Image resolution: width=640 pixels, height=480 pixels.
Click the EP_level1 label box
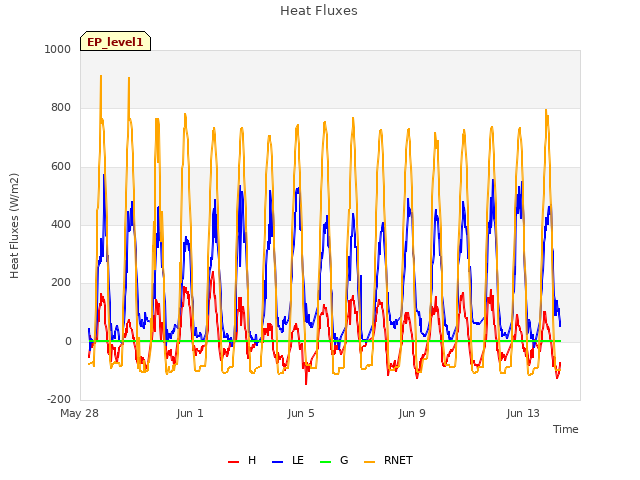coord(116,41)
